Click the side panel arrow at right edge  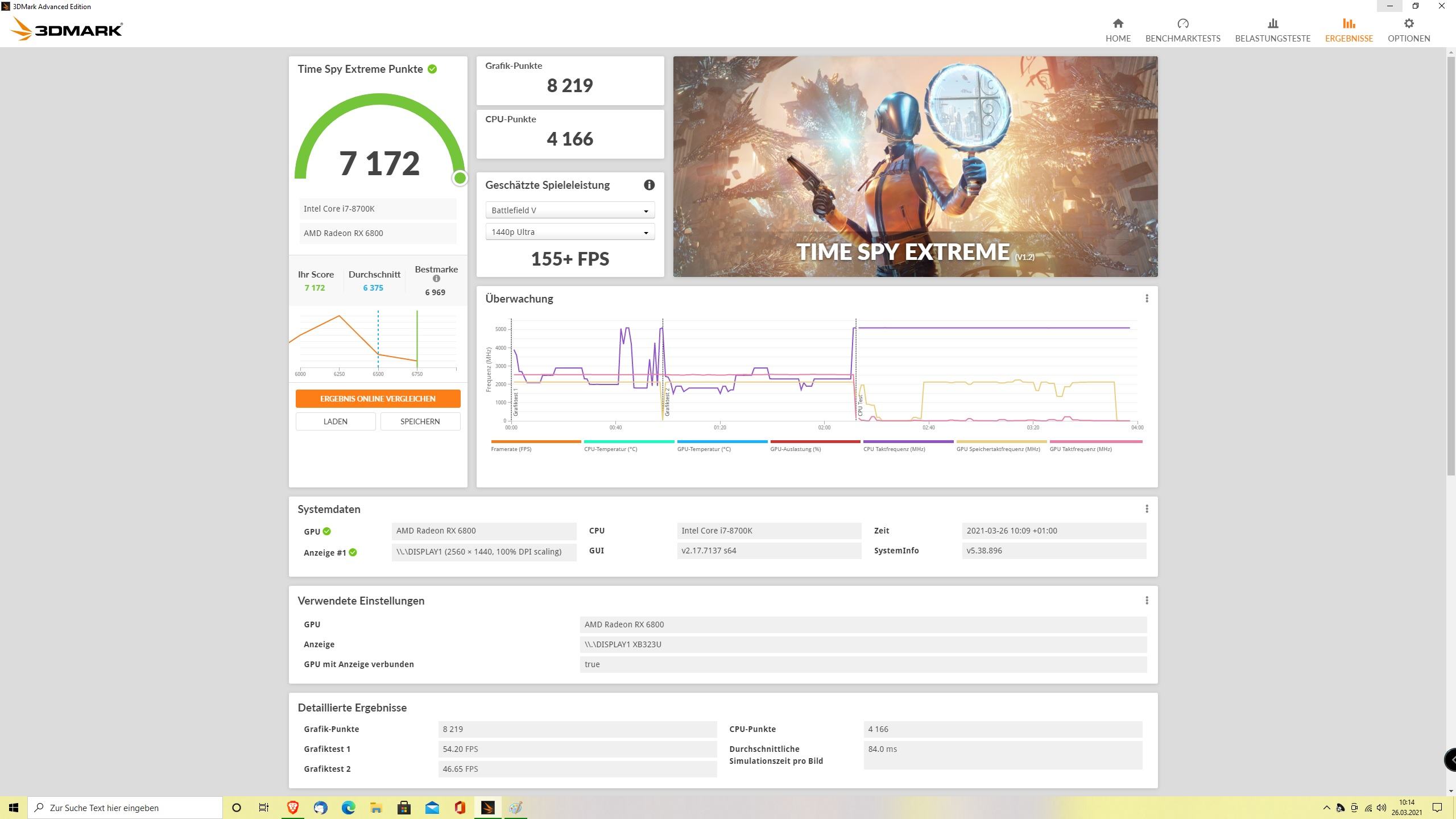click(x=1451, y=759)
